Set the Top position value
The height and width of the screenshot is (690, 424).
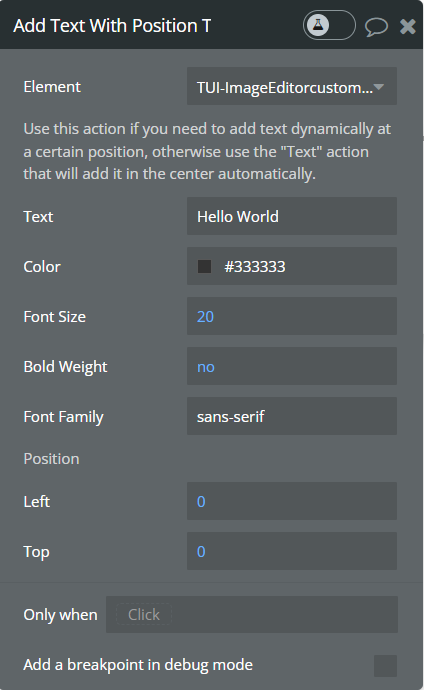click(x=292, y=551)
